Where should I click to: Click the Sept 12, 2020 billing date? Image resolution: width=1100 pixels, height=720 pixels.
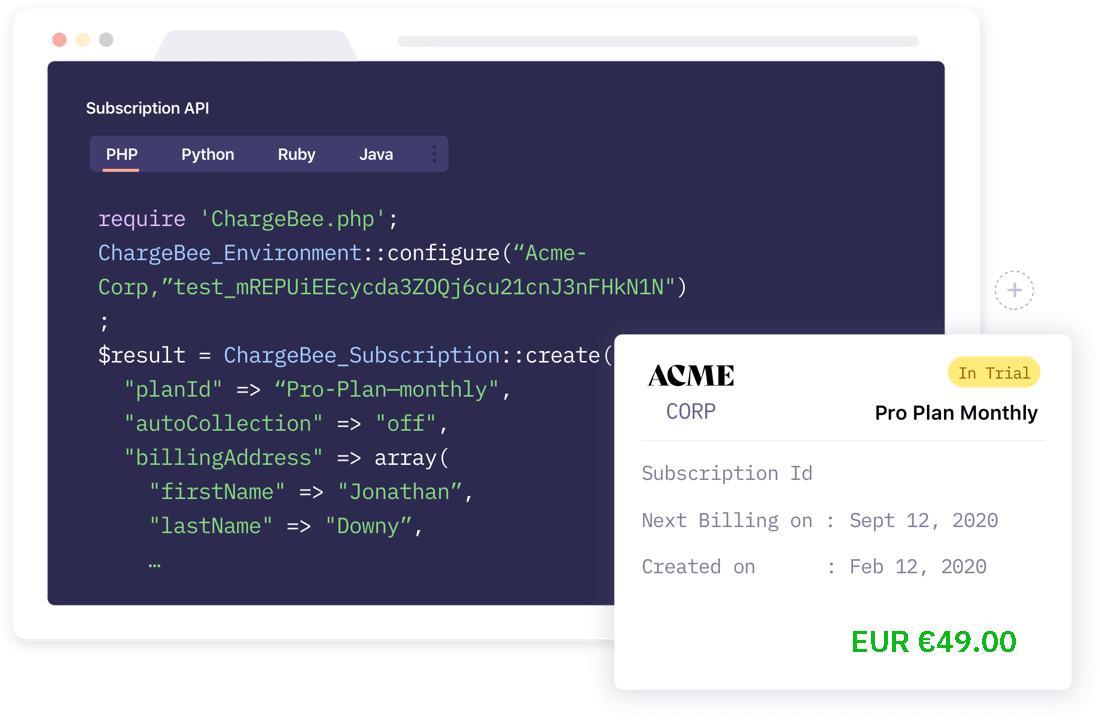point(923,520)
